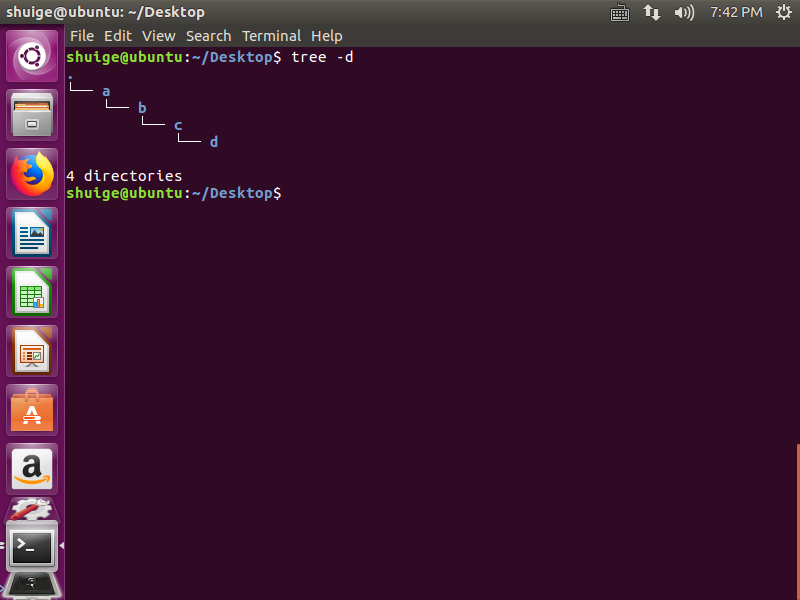Open the Help menu
The image size is (800, 600).
click(x=327, y=36)
